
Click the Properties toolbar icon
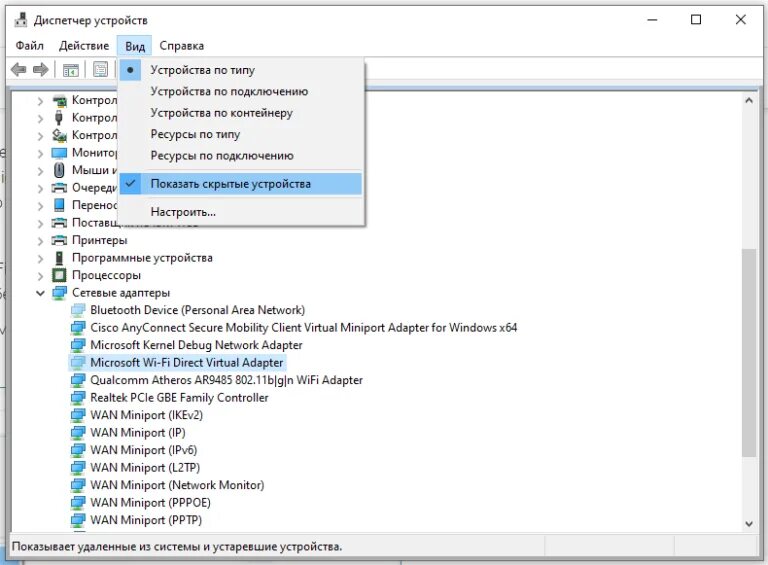click(x=100, y=70)
